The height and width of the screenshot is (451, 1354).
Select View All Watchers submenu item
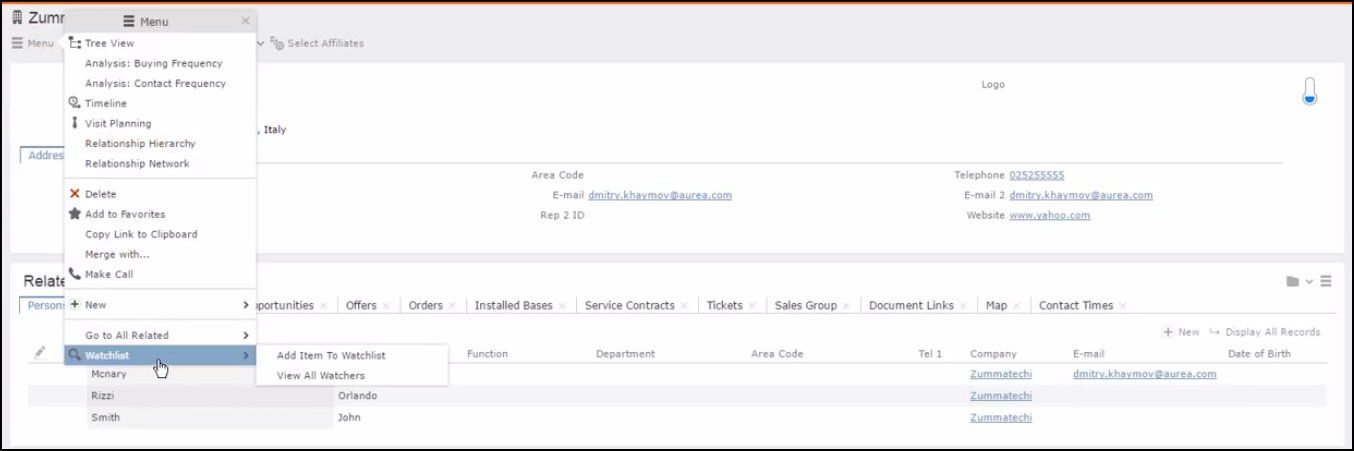[321, 376]
